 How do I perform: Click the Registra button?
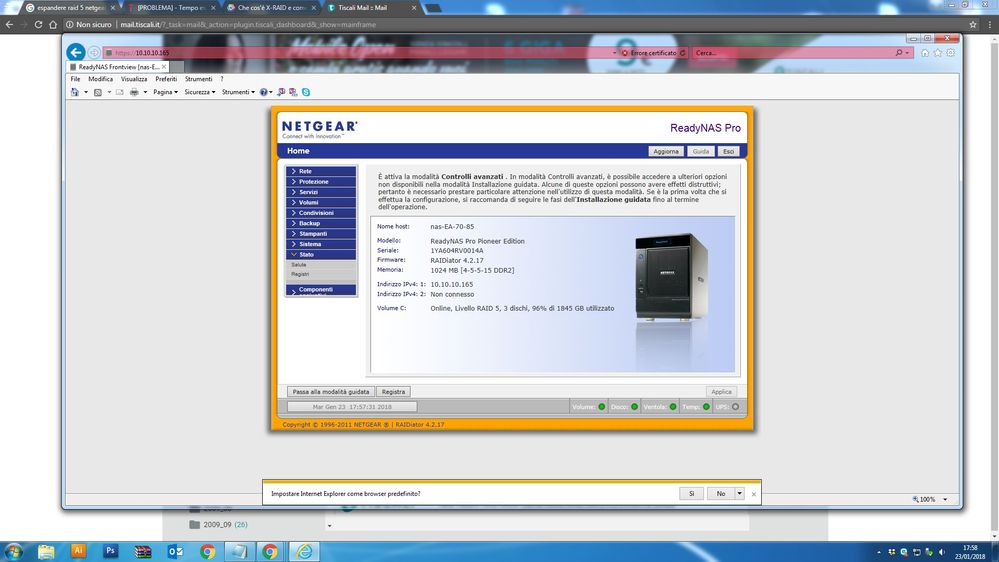(x=393, y=392)
